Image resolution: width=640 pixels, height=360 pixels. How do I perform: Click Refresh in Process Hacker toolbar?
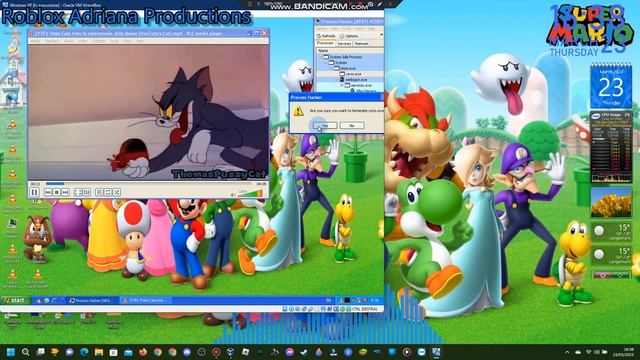tap(326, 36)
